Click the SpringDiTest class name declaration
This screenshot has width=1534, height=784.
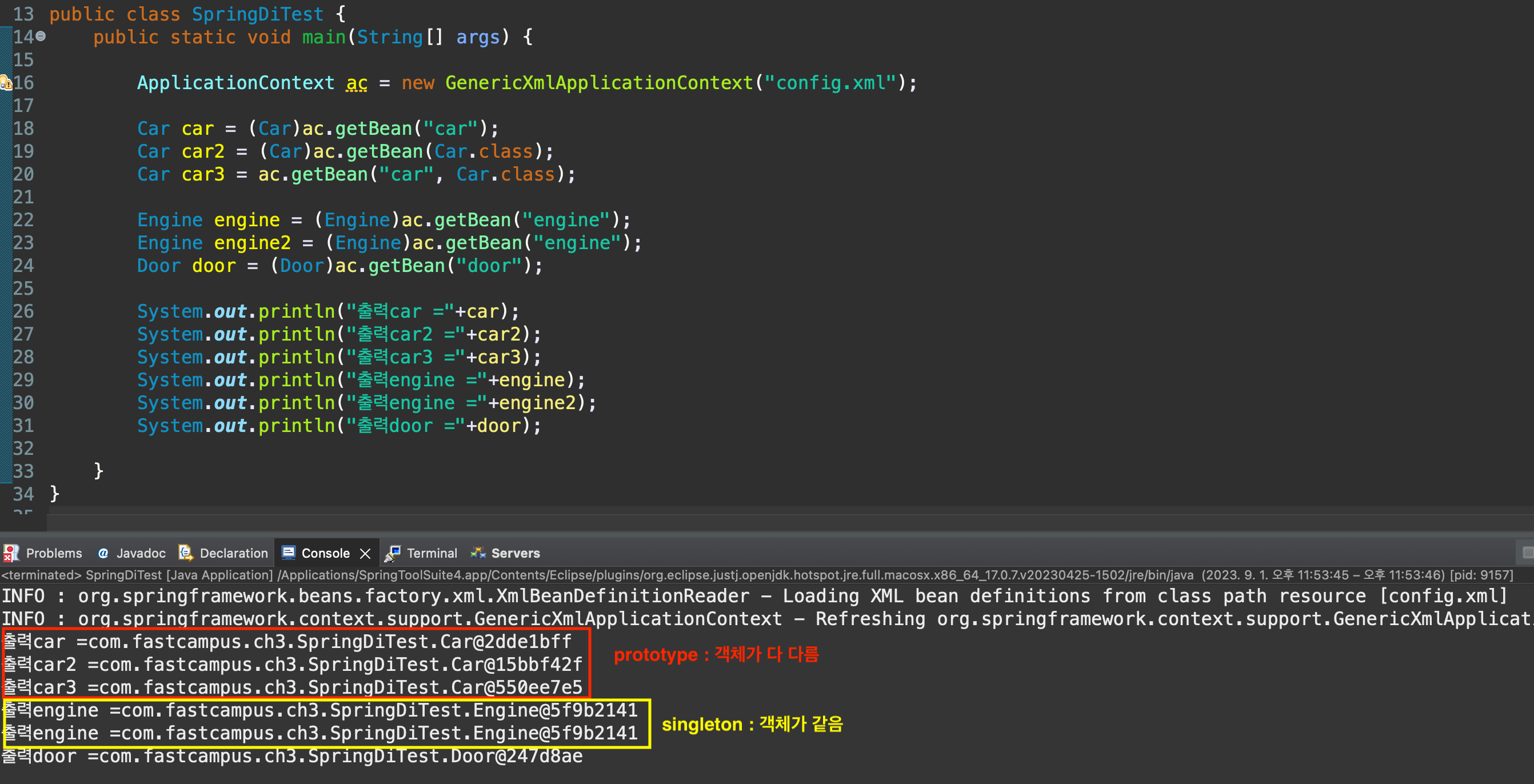(257, 14)
